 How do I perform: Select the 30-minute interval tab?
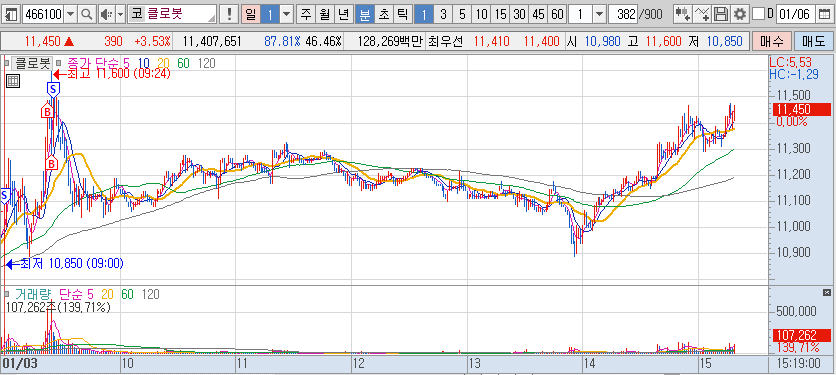coord(519,14)
